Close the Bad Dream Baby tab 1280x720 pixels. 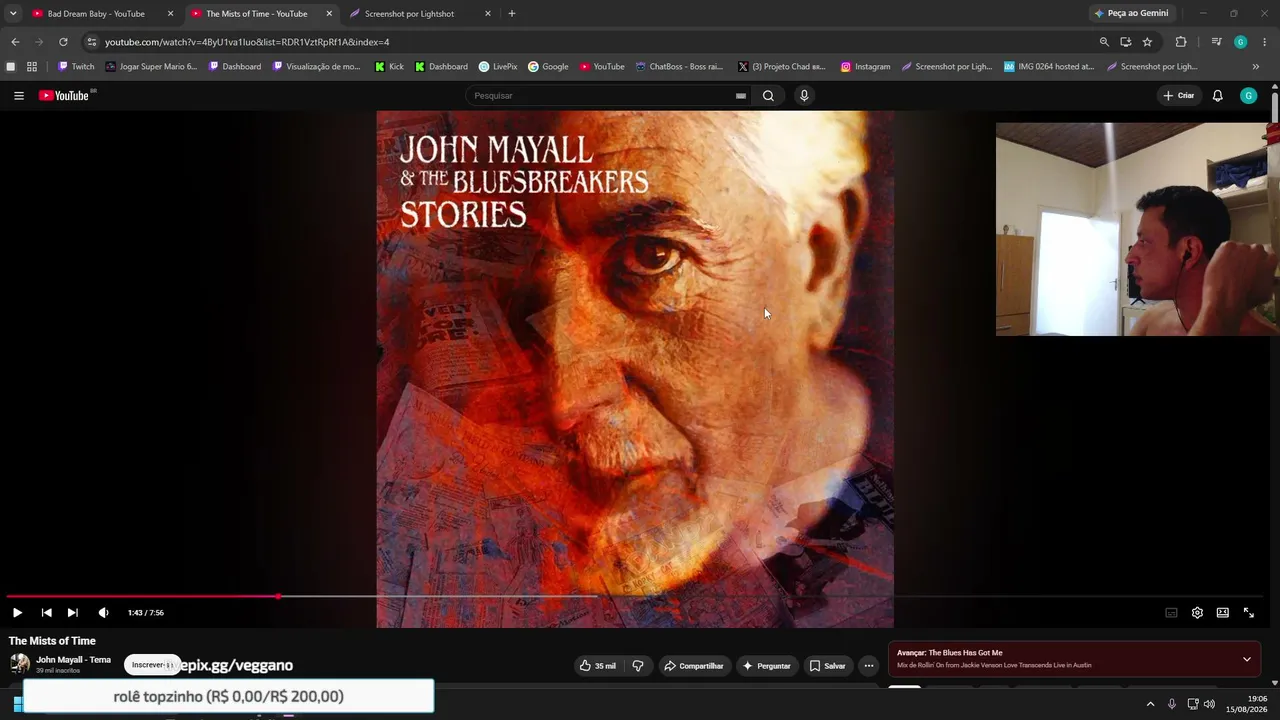click(171, 14)
